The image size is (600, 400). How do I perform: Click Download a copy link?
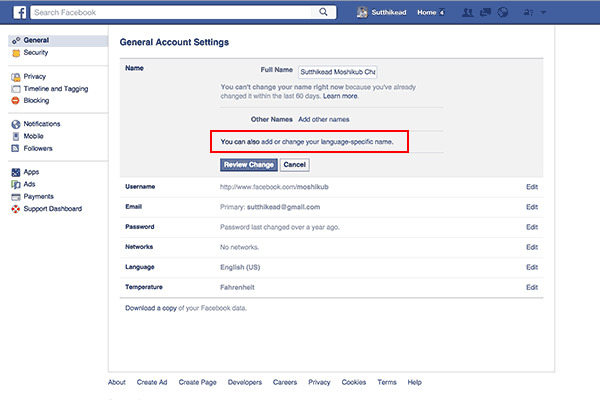point(151,308)
